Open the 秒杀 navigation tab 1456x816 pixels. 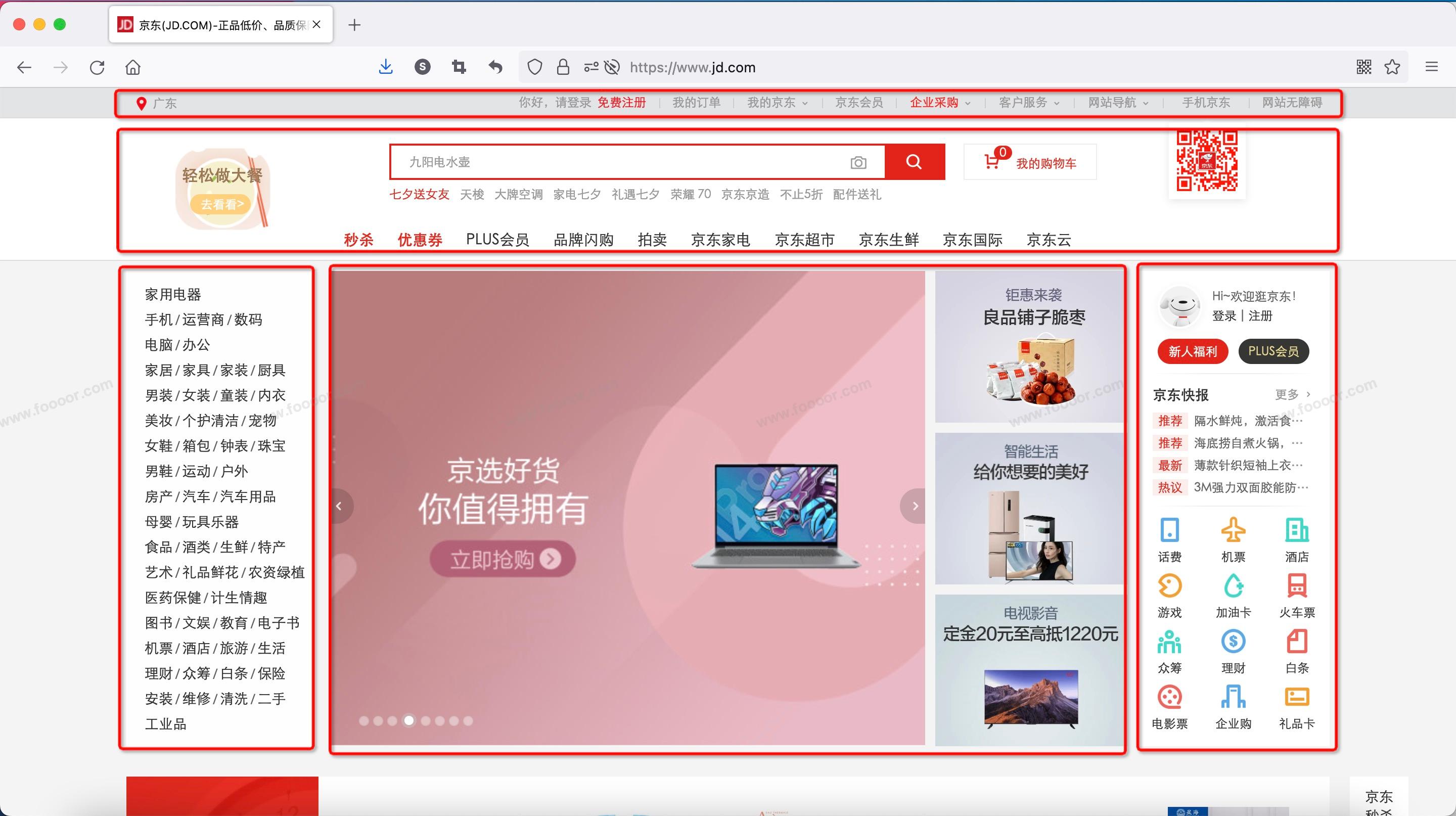coord(358,240)
